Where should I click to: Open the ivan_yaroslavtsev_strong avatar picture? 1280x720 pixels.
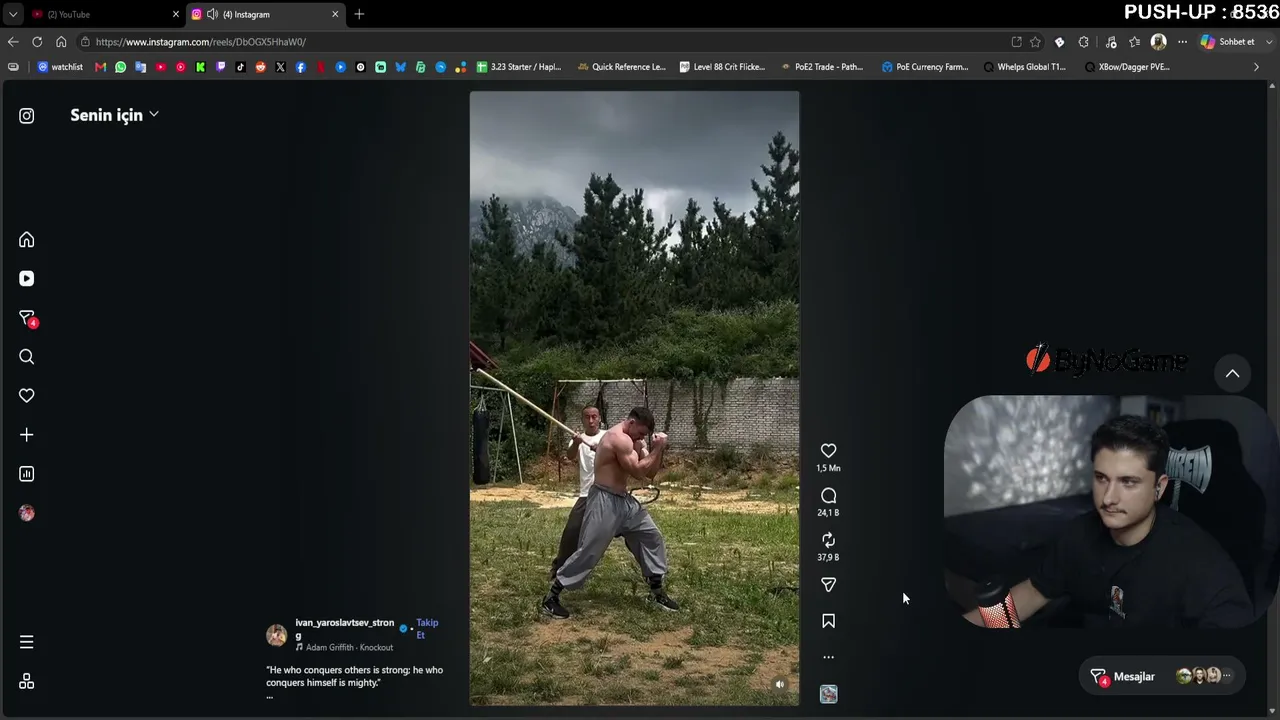pos(277,635)
